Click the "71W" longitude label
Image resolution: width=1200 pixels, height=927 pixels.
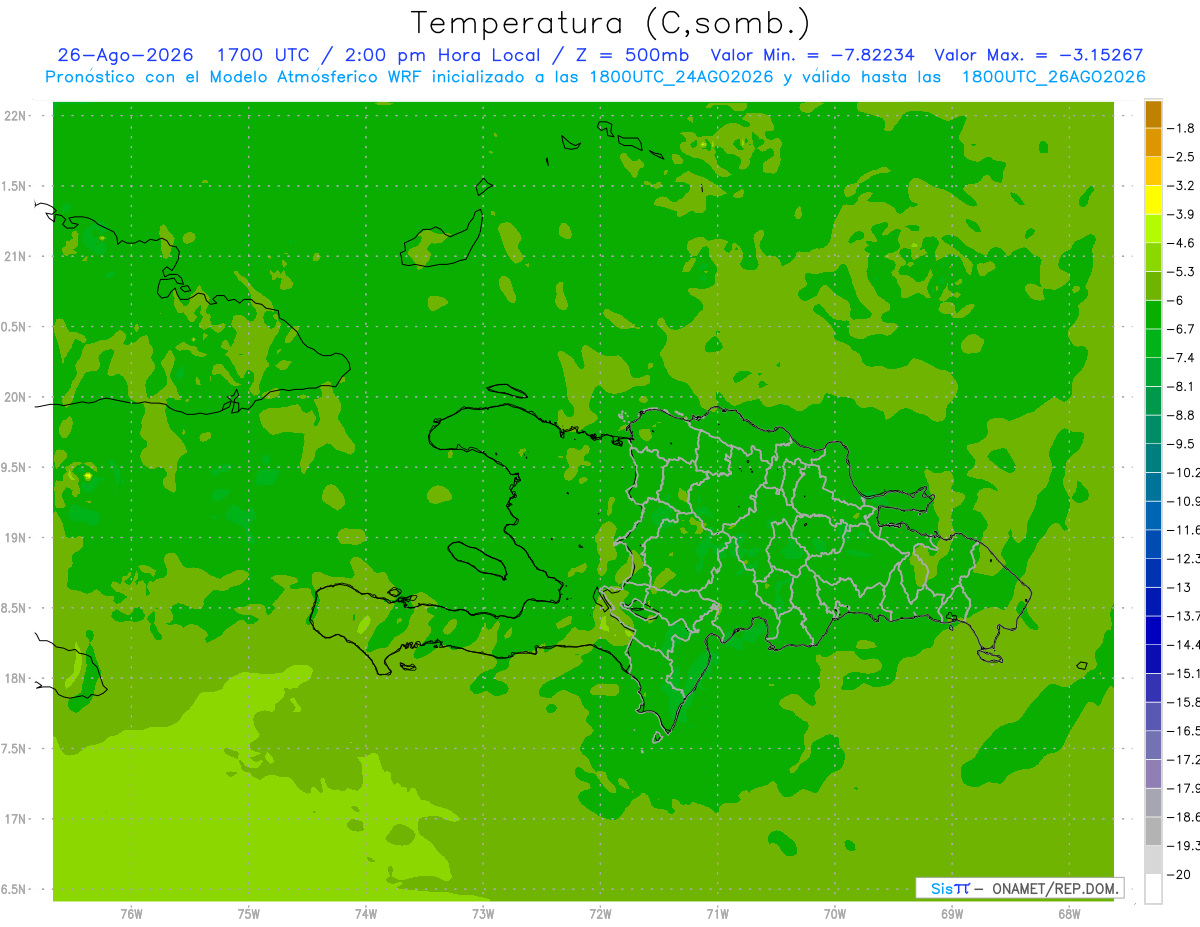pos(717,914)
